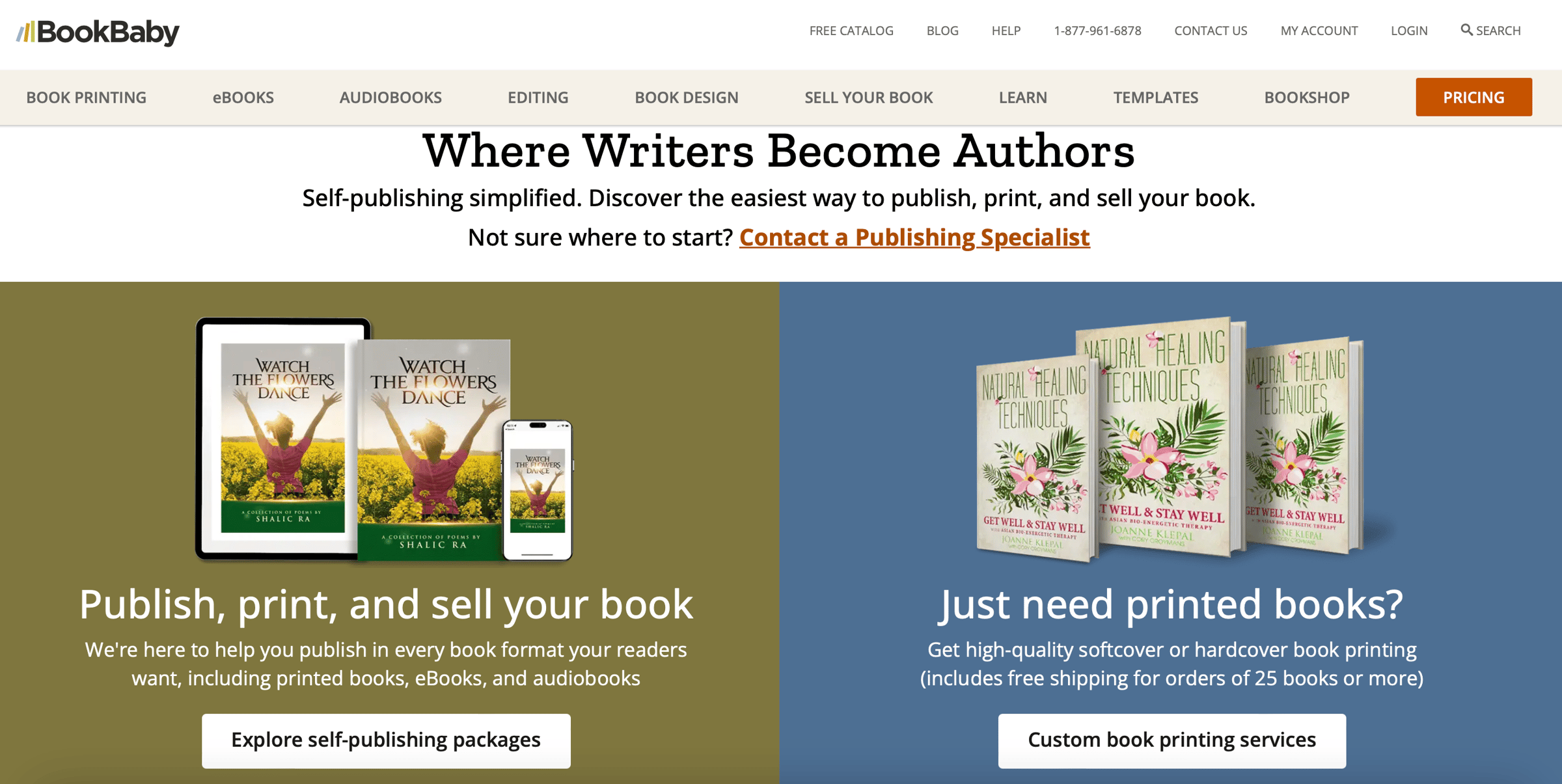The width and height of the screenshot is (1562, 784).
Task: Open the eBOOKS menu
Action: [243, 98]
